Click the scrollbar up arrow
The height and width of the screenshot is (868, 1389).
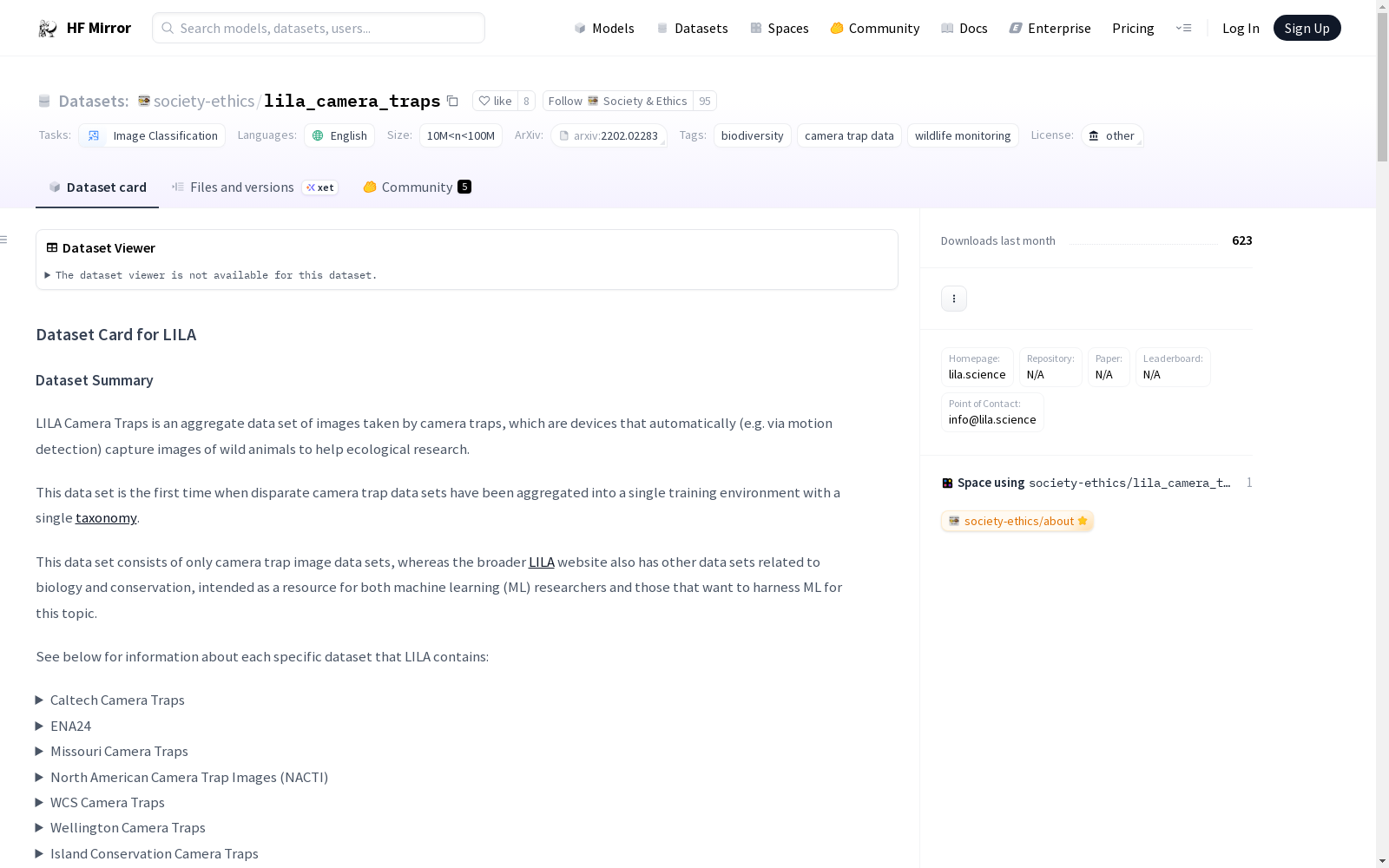[x=1382, y=6]
